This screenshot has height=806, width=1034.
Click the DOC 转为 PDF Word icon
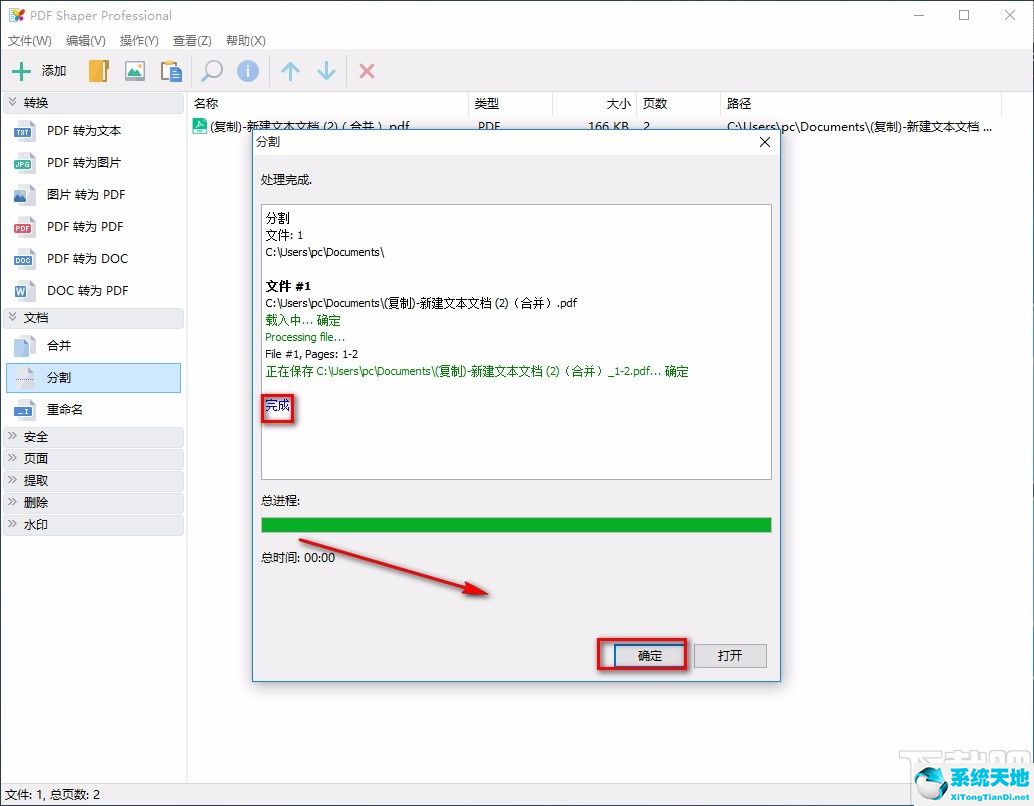point(24,291)
